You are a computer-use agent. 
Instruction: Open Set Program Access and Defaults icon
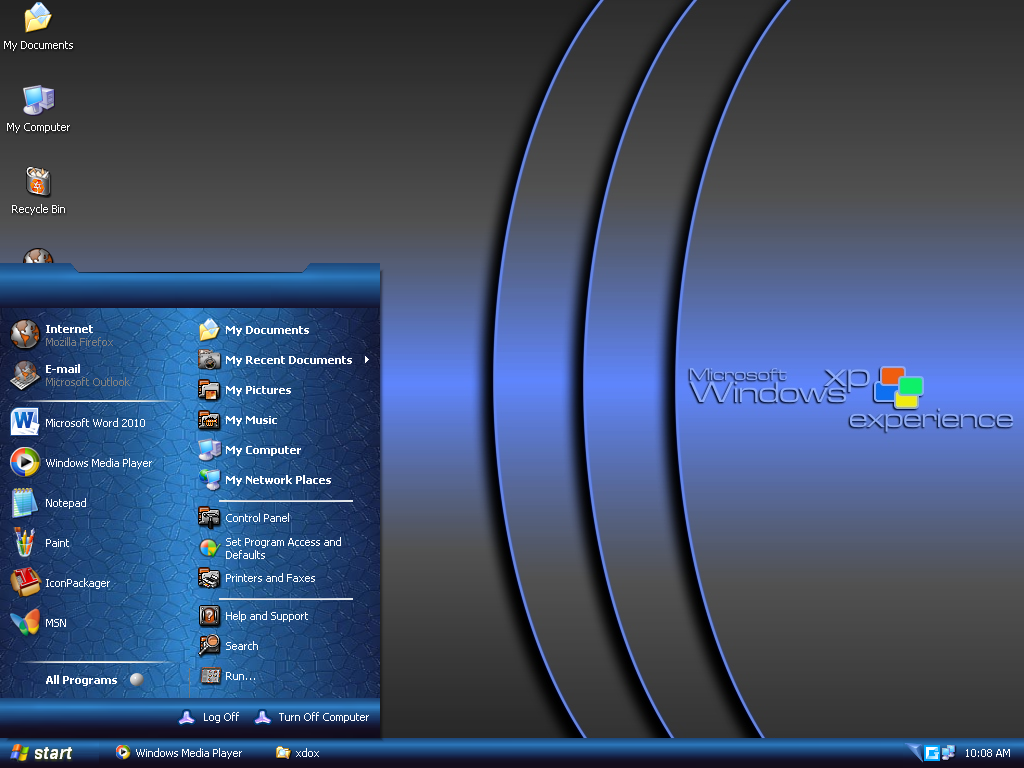(209, 548)
